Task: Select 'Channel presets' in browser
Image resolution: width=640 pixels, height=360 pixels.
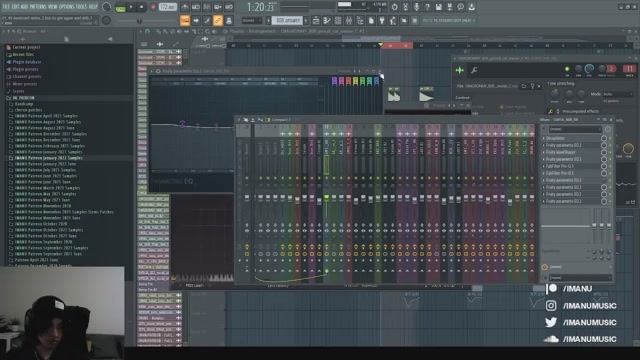Action: (27, 76)
